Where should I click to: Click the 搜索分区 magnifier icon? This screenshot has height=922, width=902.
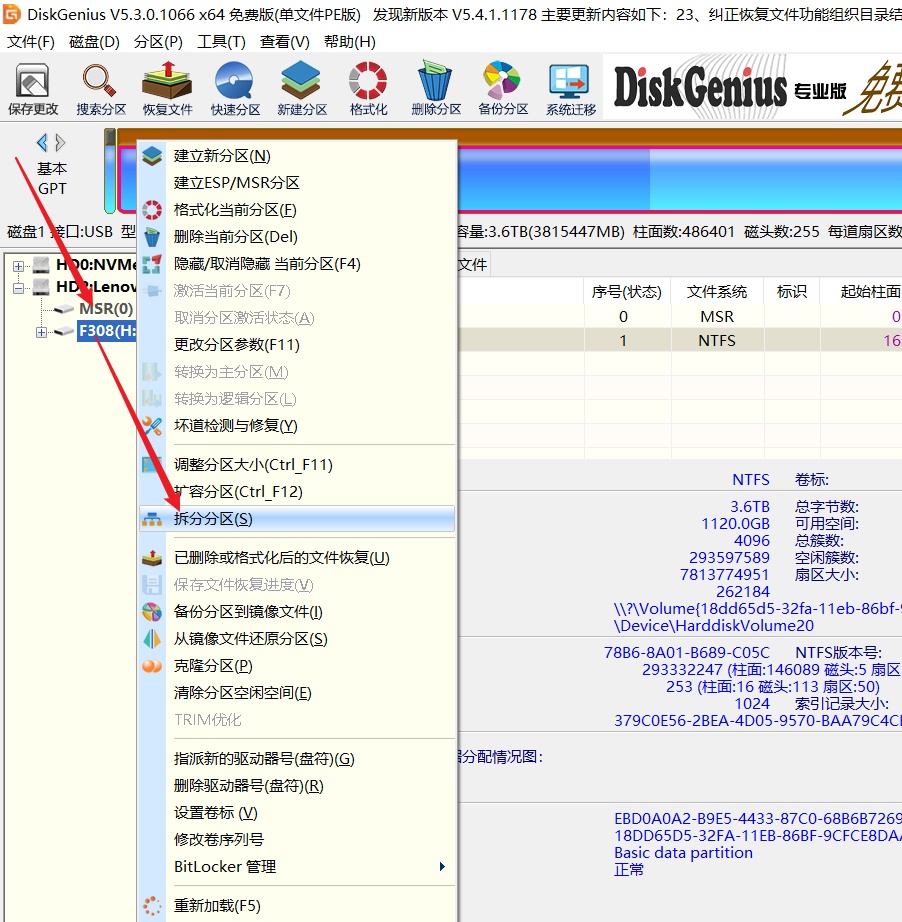(x=101, y=81)
